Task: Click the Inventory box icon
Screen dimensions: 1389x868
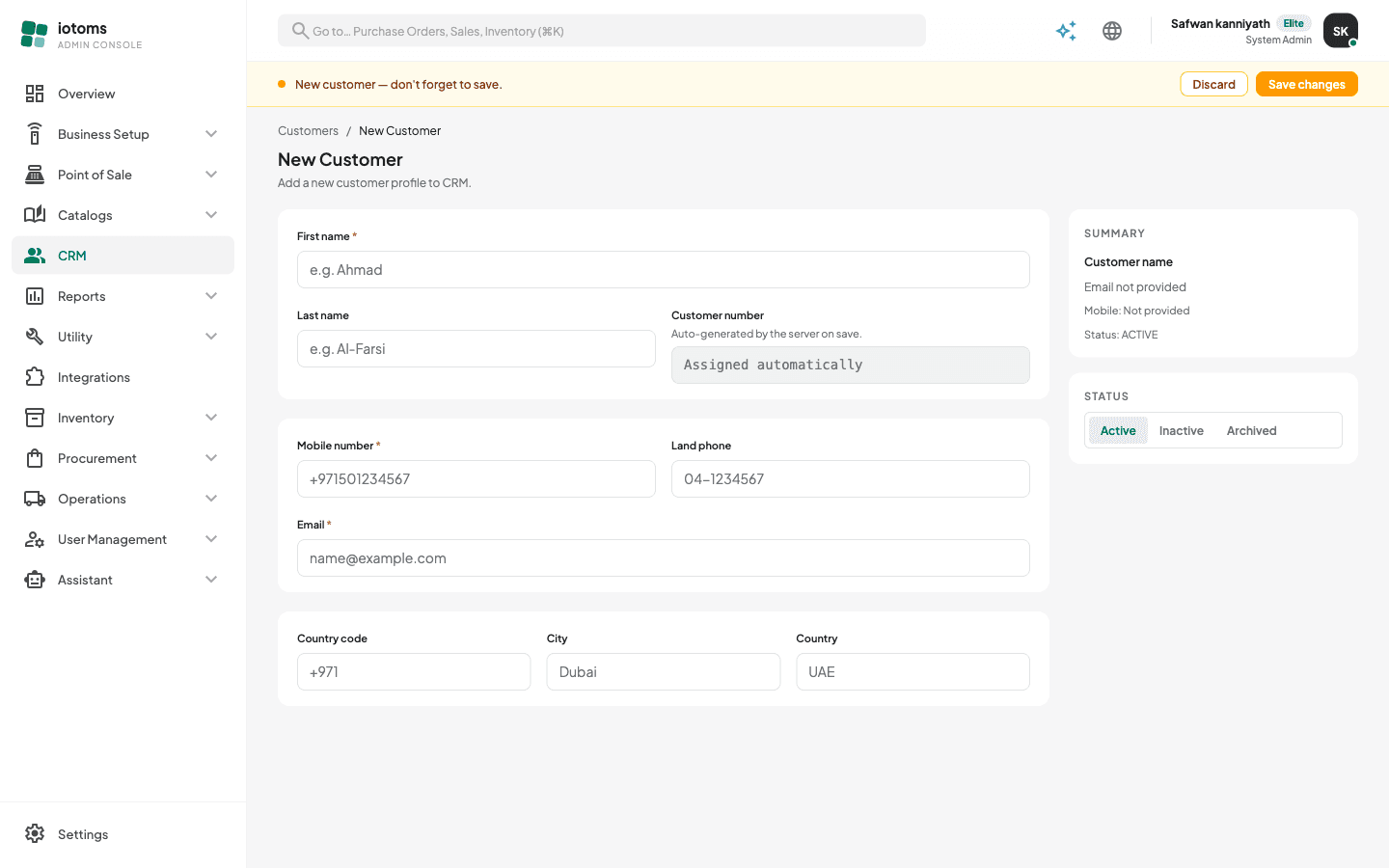Action: (x=35, y=418)
